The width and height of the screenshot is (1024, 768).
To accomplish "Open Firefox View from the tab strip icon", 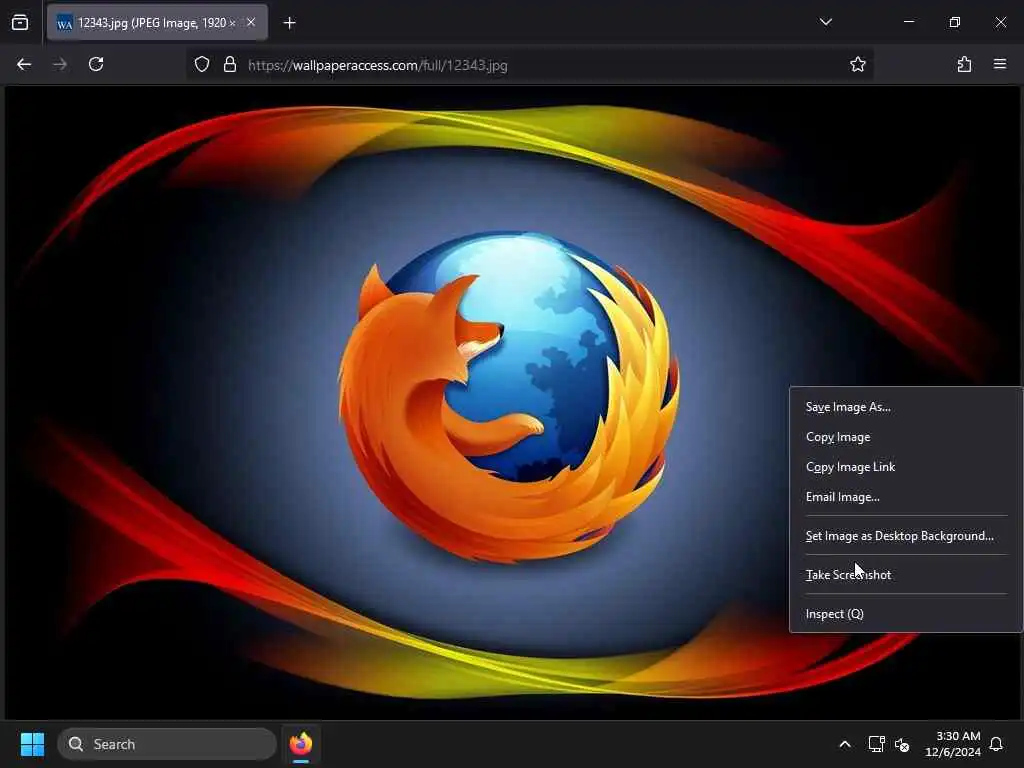I will tap(20, 22).
